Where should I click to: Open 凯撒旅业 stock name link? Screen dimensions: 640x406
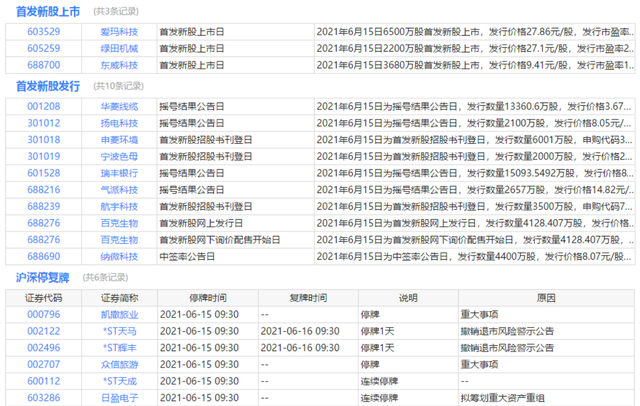point(119,315)
